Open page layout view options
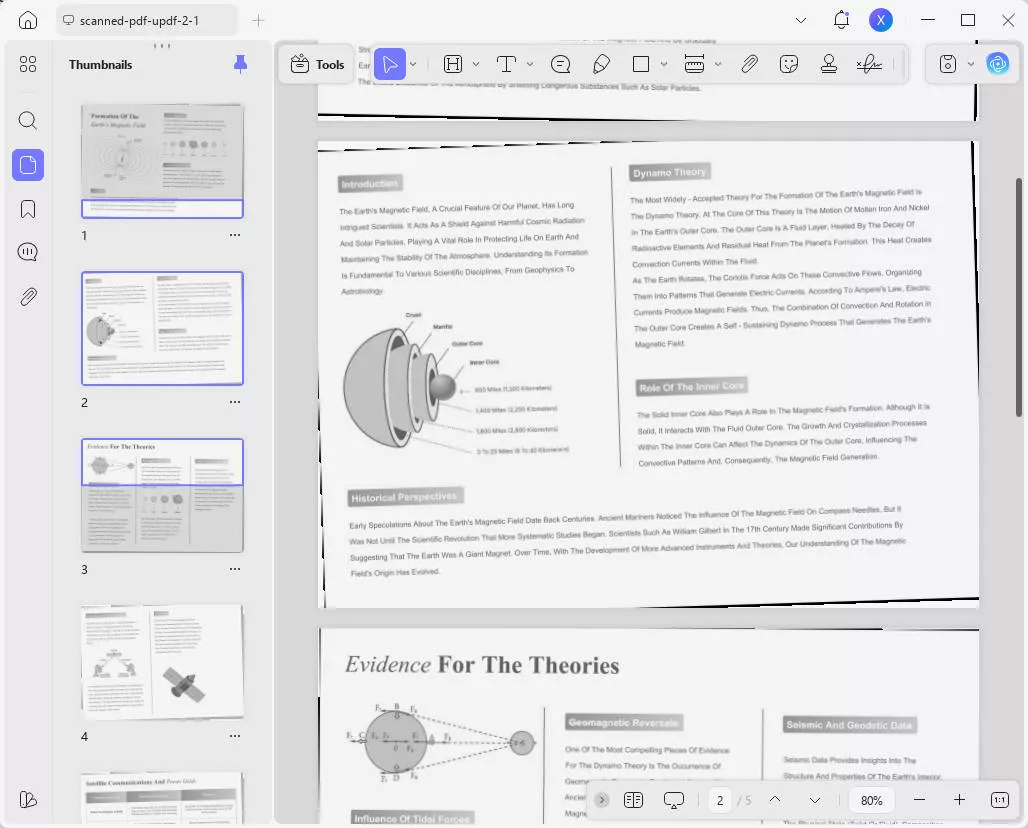The image size is (1028, 828). (633, 800)
